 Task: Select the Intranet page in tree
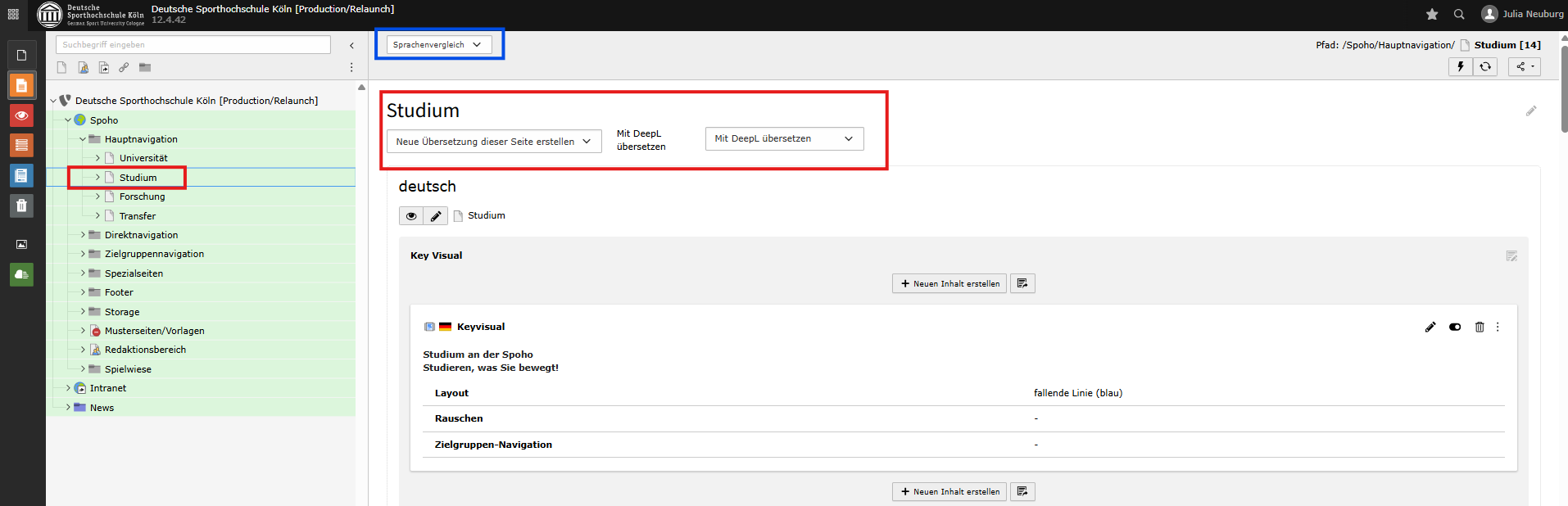point(107,388)
